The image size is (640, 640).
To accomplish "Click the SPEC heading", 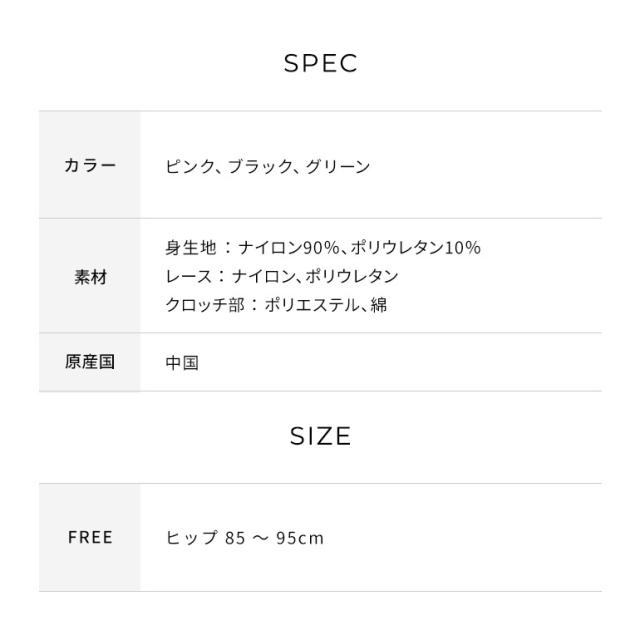I will coord(320,64).
